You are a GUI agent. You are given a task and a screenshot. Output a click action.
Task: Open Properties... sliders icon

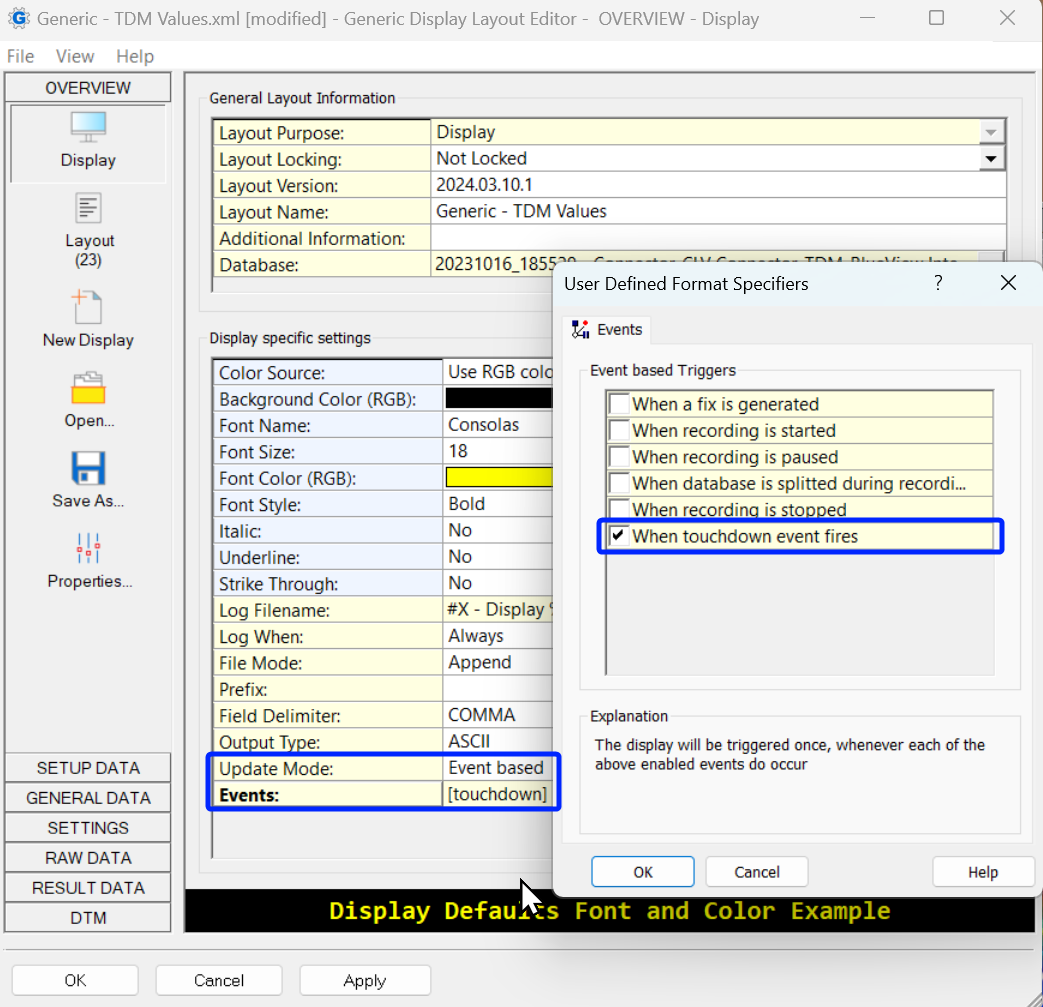pos(88,549)
